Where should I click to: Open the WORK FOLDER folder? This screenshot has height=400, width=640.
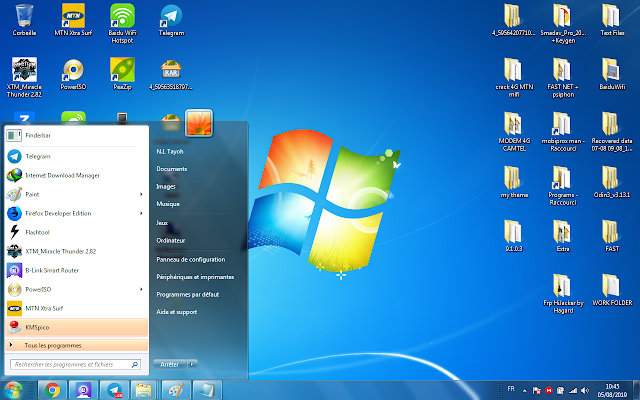[x=612, y=290]
